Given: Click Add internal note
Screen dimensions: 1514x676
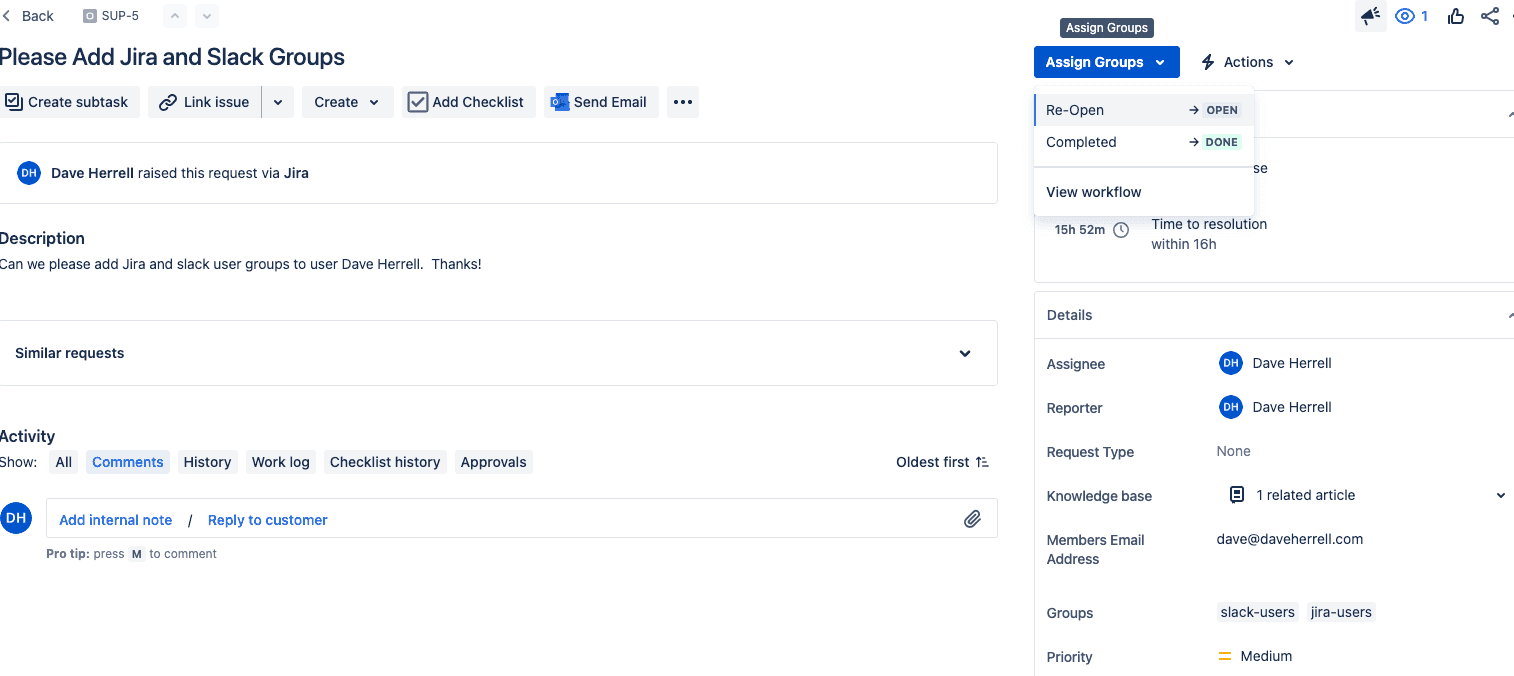Looking at the screenshot, I should 116,520.
